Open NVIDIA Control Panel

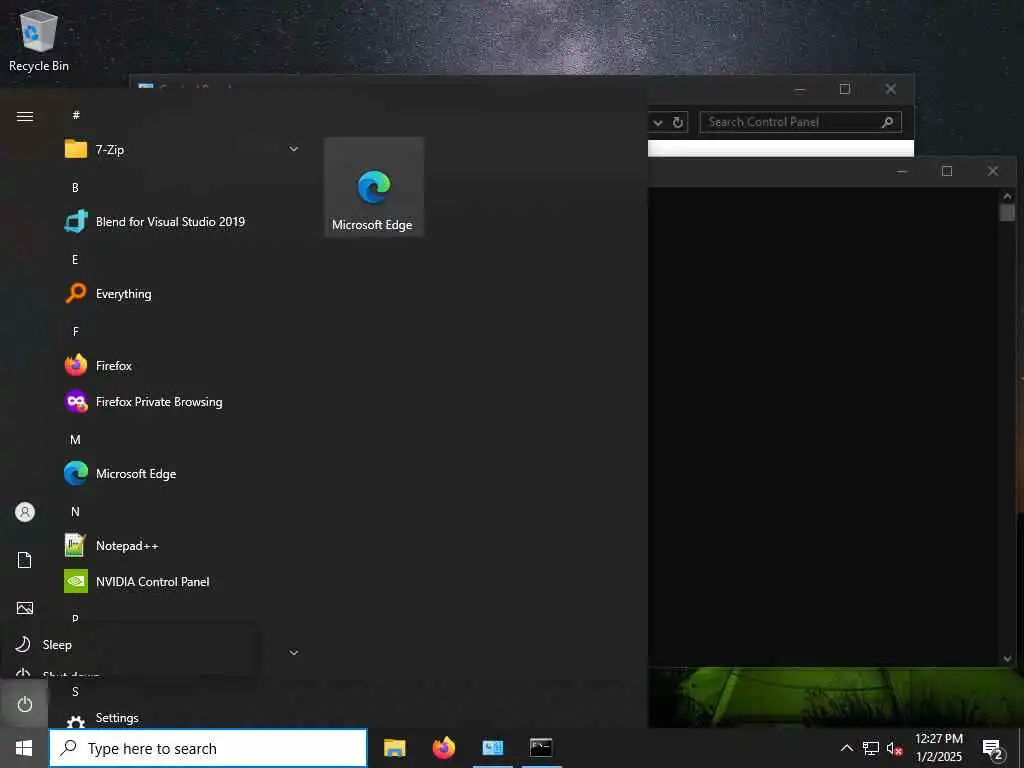(182, 581)
